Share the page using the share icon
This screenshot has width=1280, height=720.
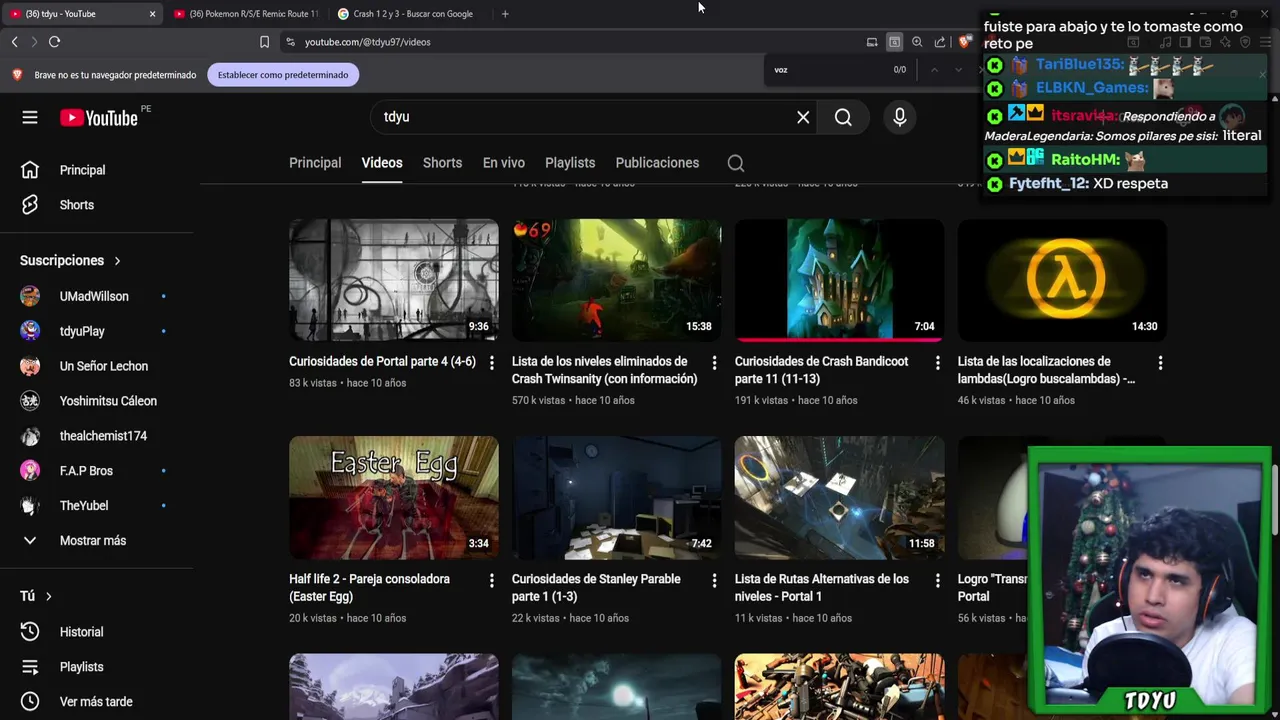940,42
